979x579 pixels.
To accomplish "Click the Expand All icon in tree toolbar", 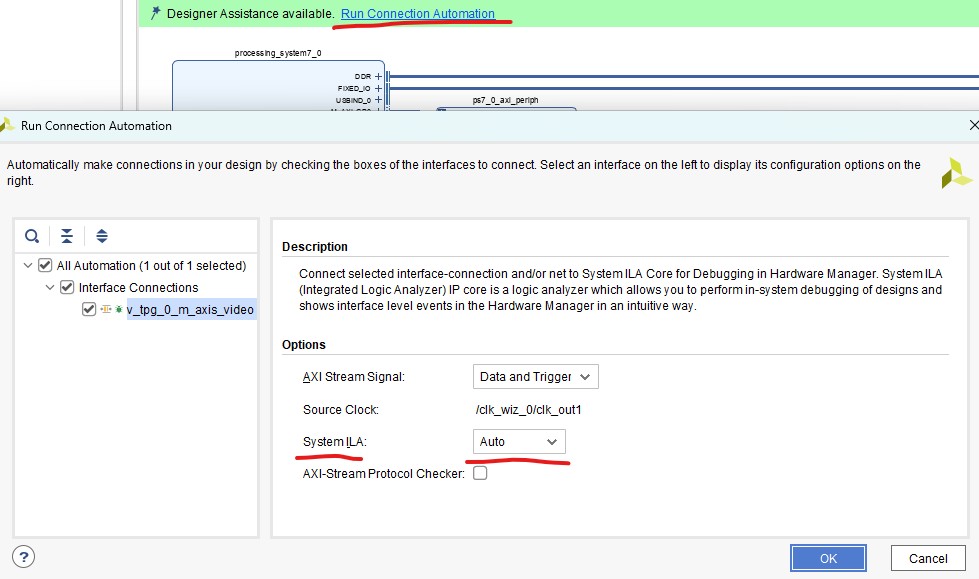I will (x=101, y=236).
